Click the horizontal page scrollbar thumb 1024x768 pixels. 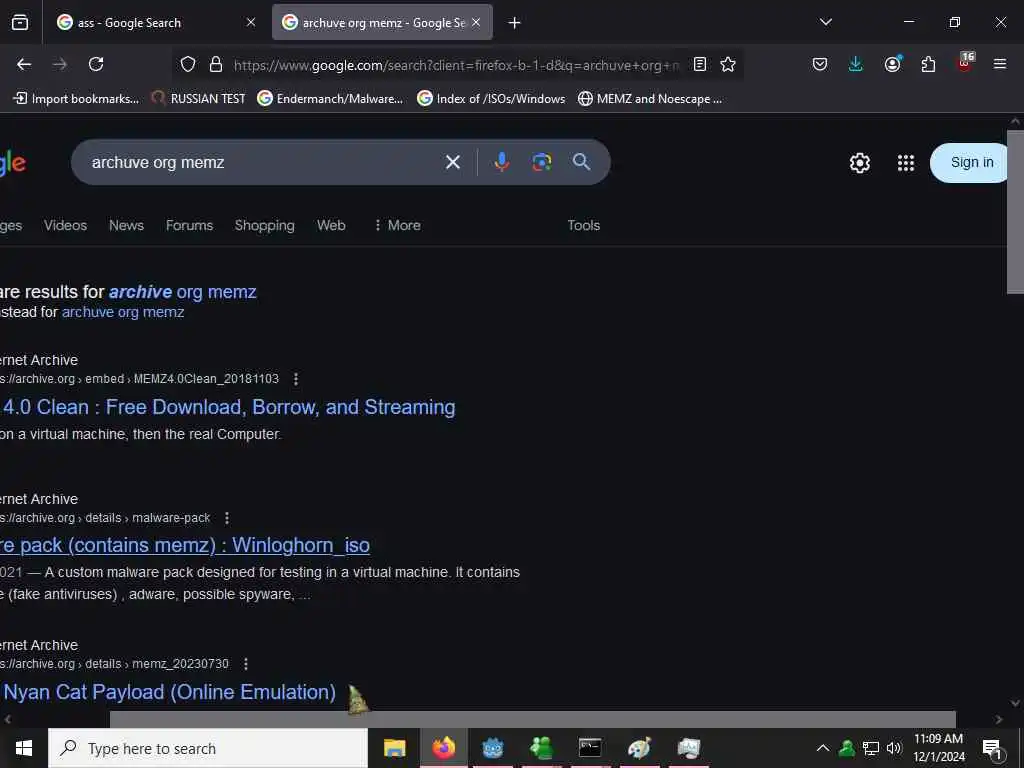click(x=532, y=719)
